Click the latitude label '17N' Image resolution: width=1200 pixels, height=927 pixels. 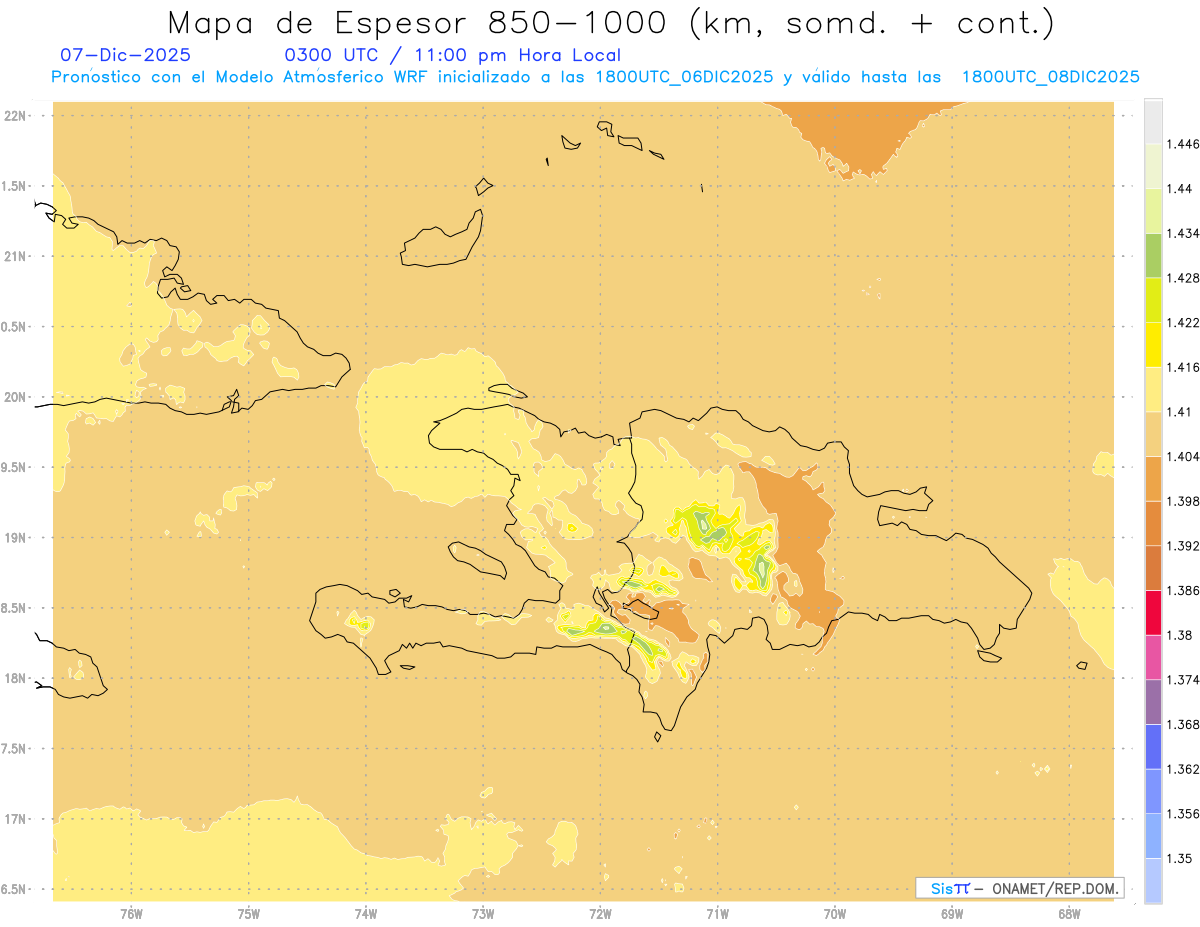click(x=16, y=819)
